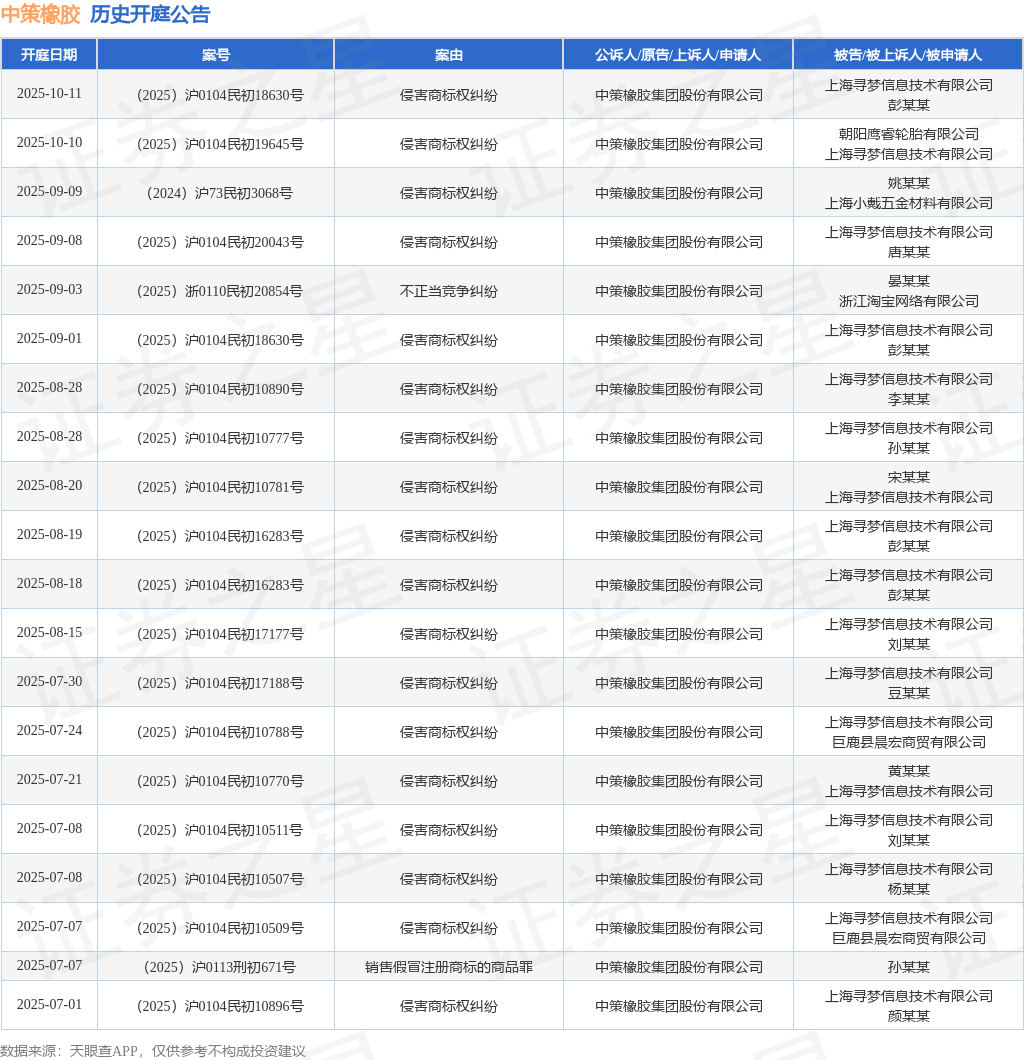
Task: Click the date 2025-09-08
Action: 49,241
